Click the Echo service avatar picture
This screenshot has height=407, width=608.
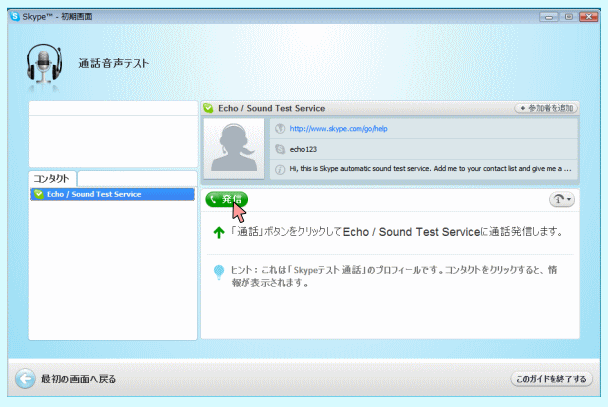234,148
